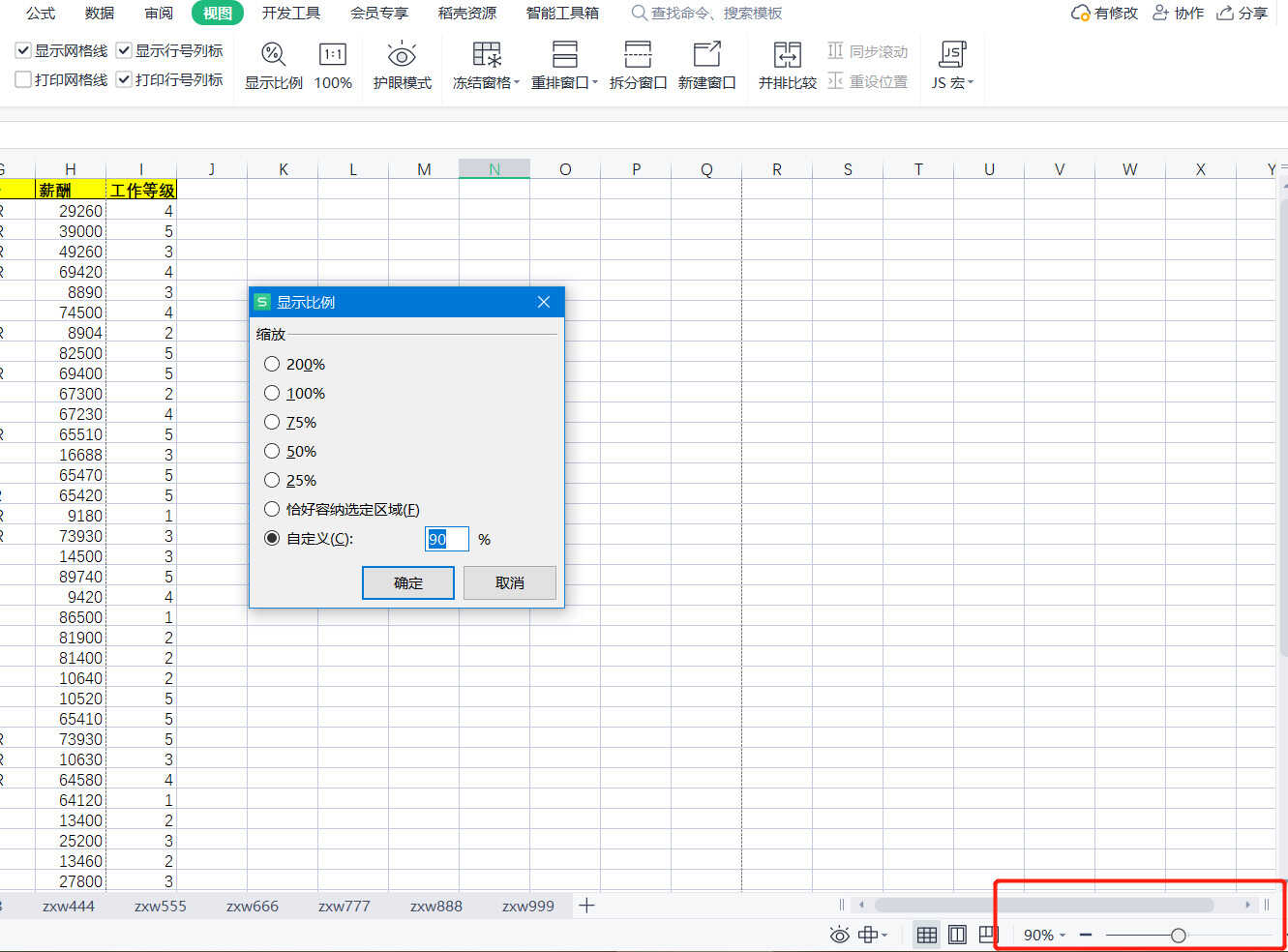The height and width of the screenshot is (952, 1288).
Task: Select the 恰好容纳选定区域 radio option
Action: point(272,510)
